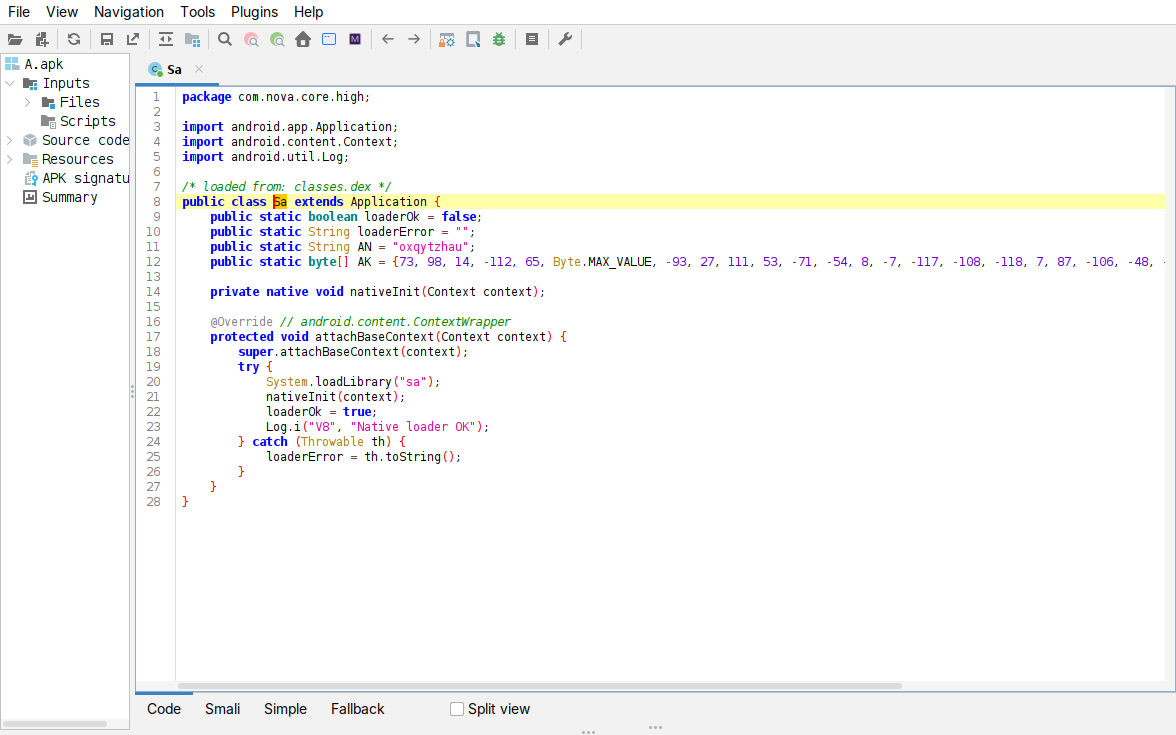Switch to Fallback view tab
The image size is (1176, 735).
coord(358,710)
